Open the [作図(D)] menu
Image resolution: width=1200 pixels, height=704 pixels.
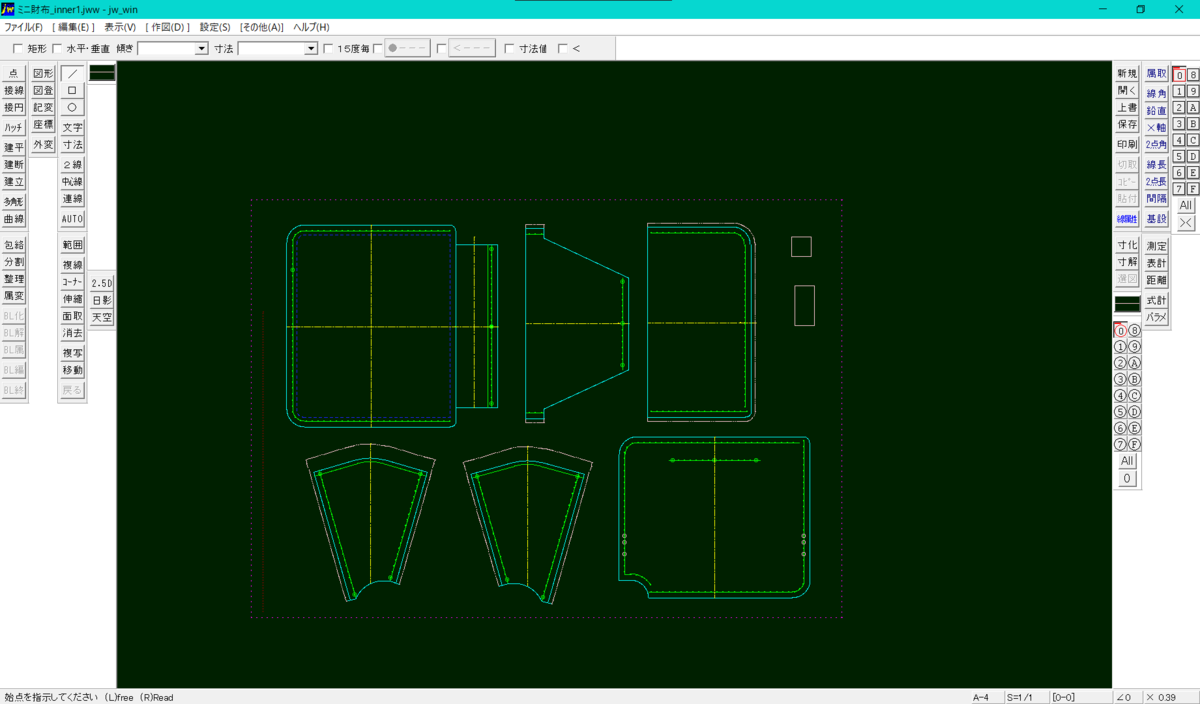coord(167,27)
